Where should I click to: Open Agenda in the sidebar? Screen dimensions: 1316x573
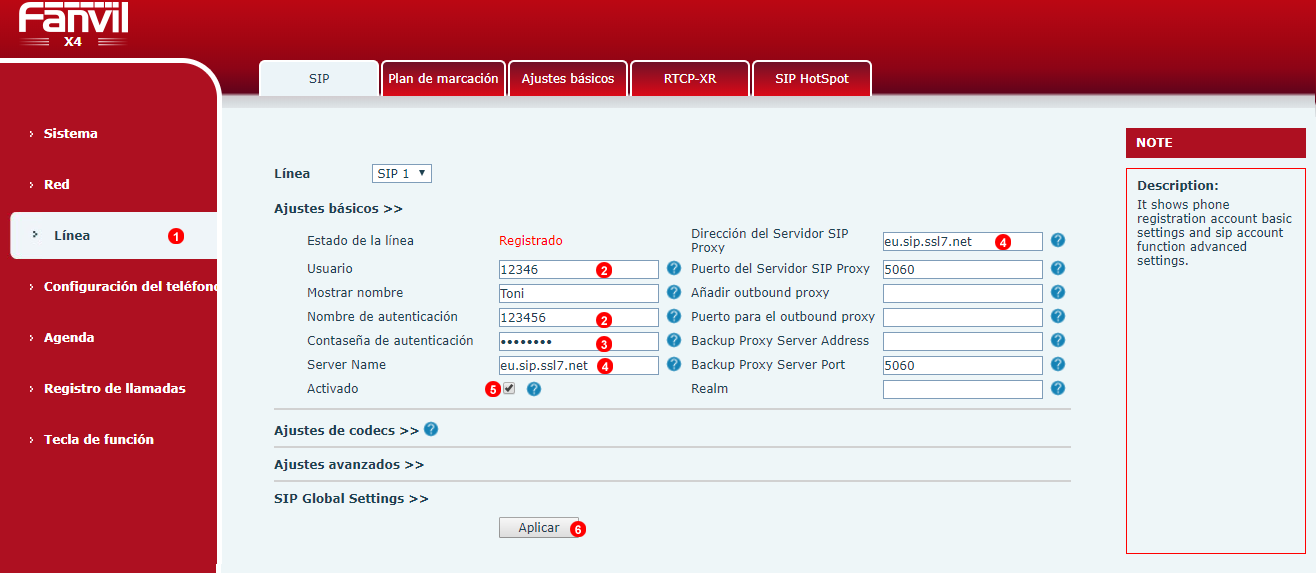coord(69,337)
